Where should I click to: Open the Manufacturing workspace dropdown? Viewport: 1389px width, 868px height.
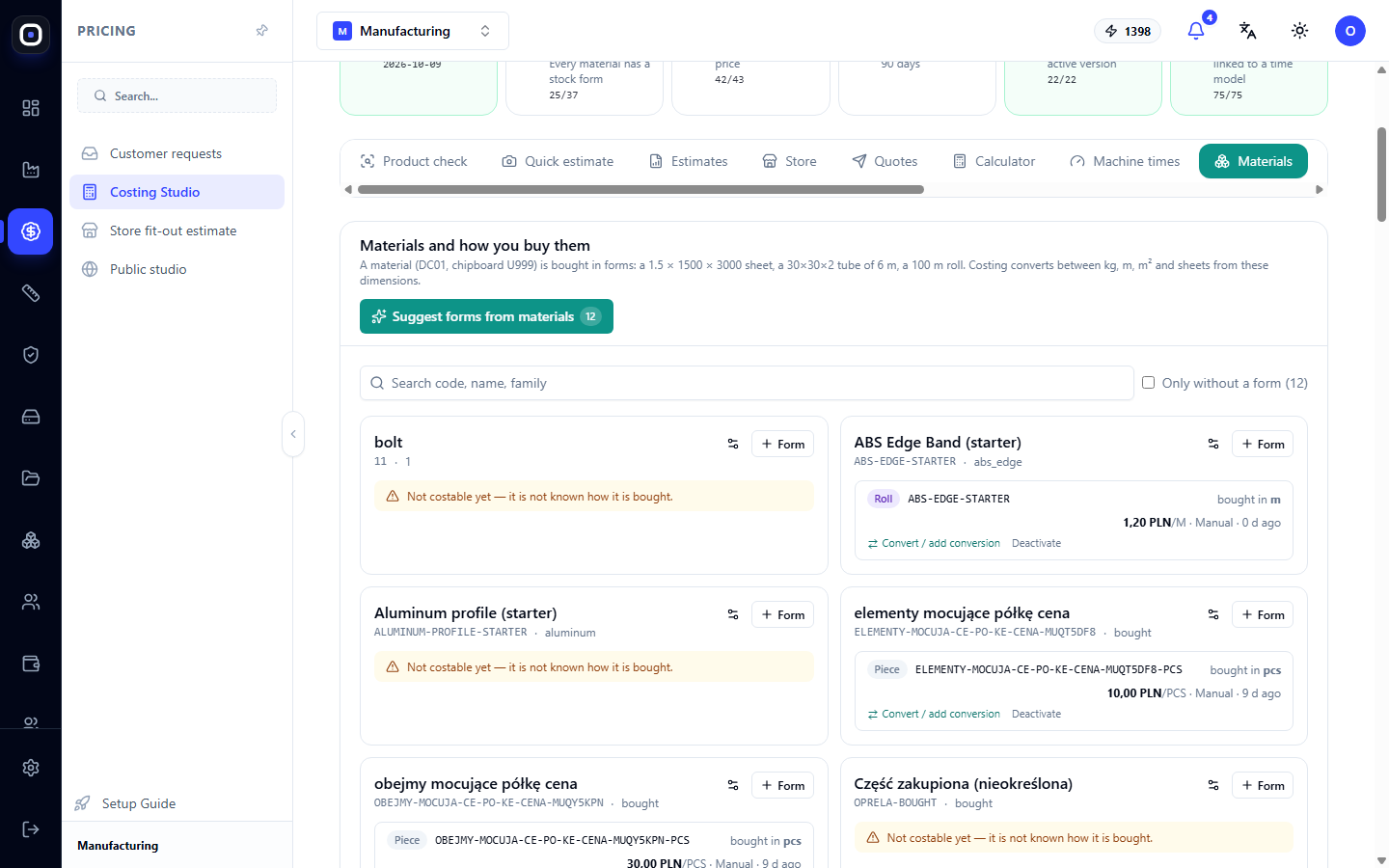point(413,31)
